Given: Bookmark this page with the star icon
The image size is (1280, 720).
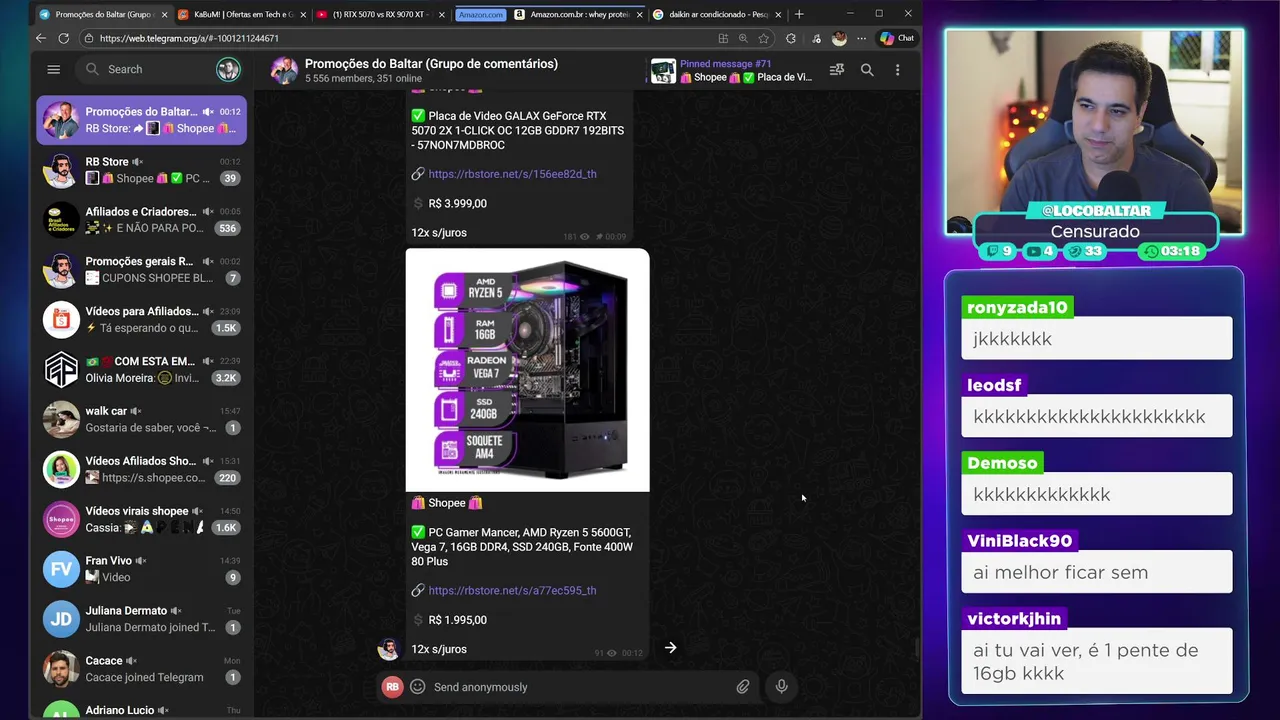Looking at the screenshot, I should (x=764, y=38).
